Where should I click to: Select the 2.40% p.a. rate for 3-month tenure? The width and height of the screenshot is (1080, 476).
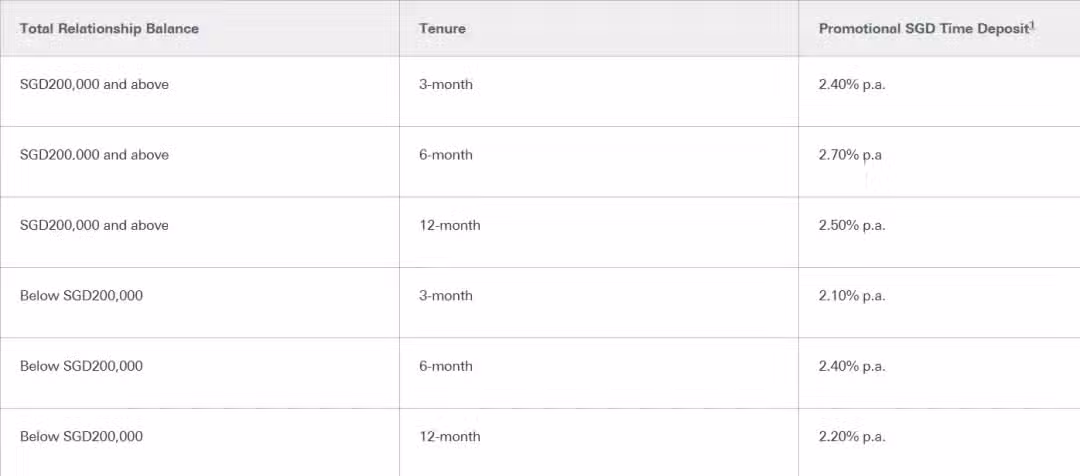(852, 85)
